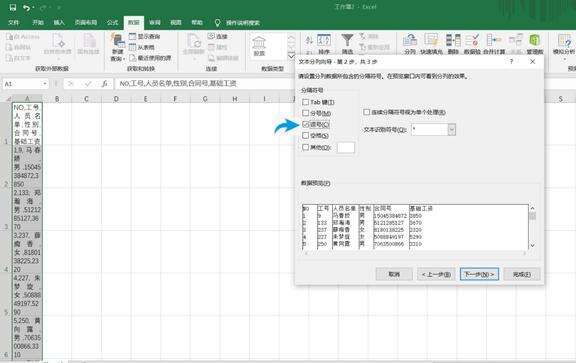This screenshot has height=363, width=576.
Task: Click the Sort (排序) icon
Action: click(324, 44)
